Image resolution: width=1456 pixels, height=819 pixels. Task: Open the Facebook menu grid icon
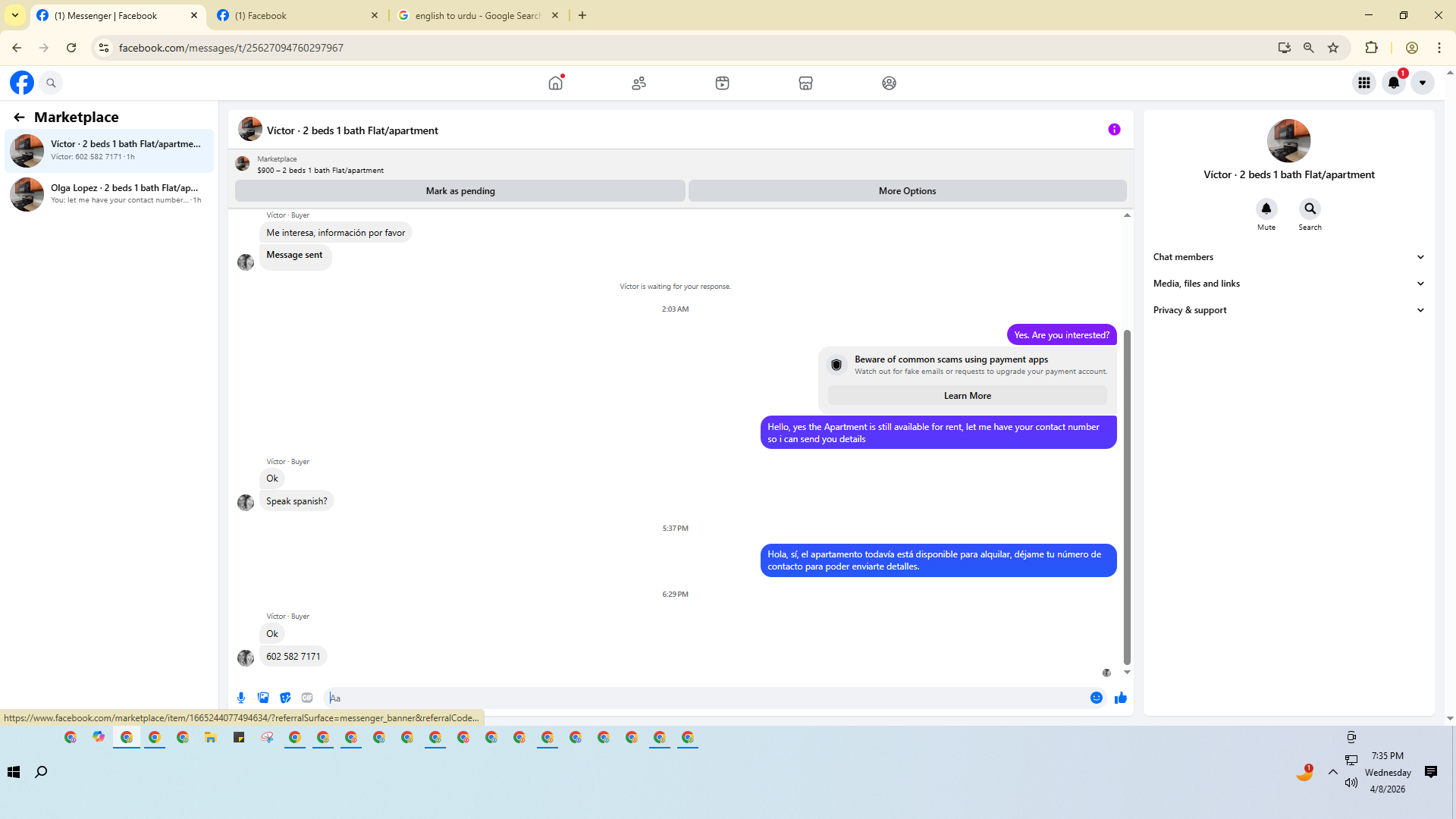[x=1363, y=83]
